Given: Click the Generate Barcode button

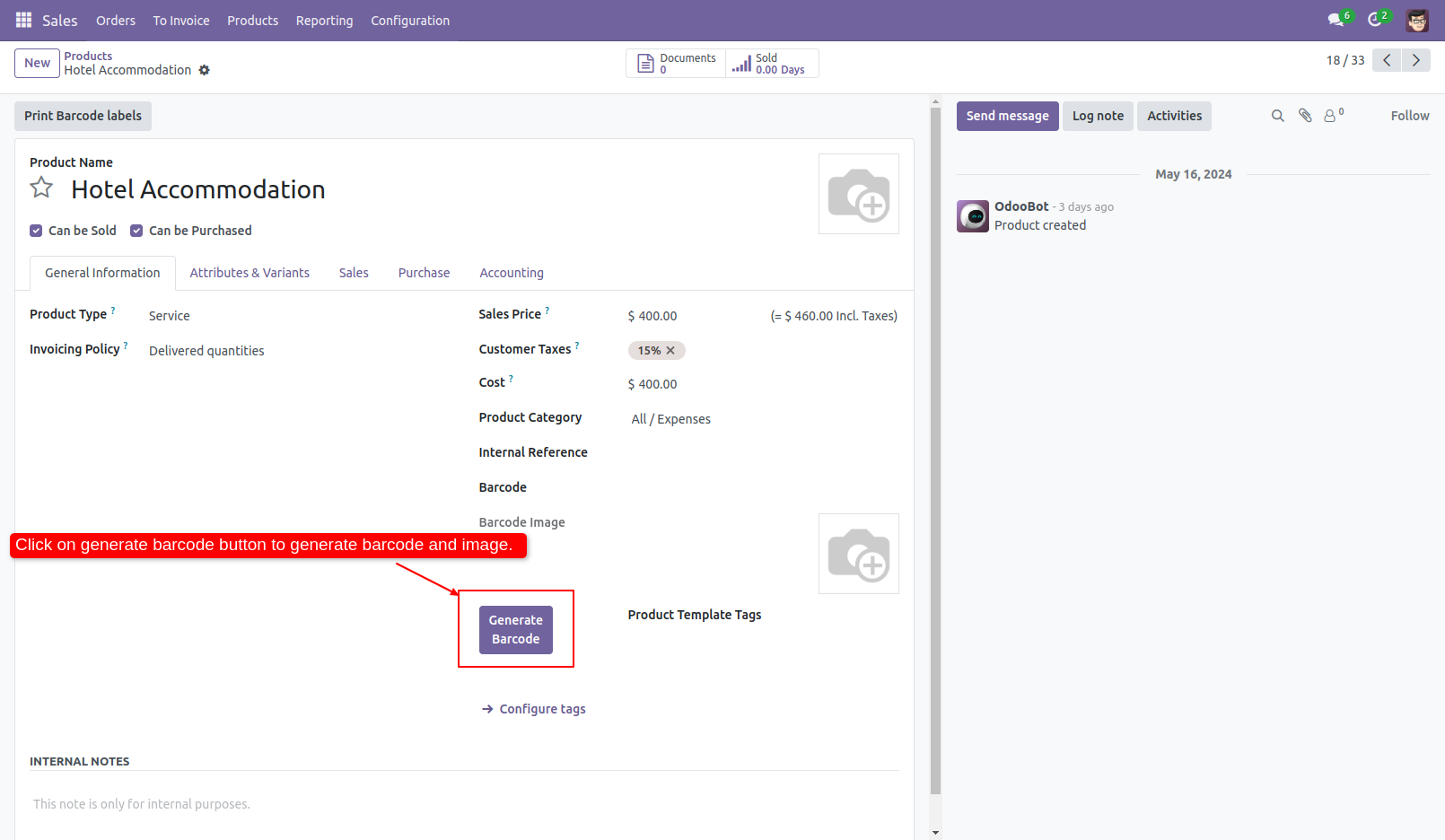Looking at the screenshot, I should [516, 629].
